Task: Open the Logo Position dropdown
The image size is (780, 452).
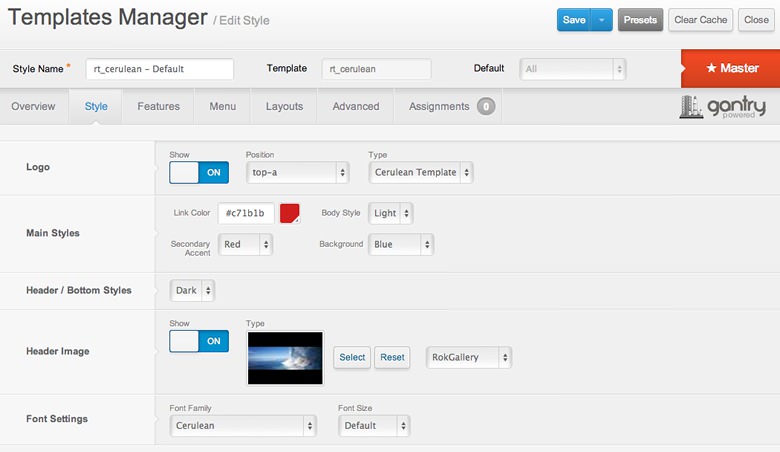Action: coord(297,172)
